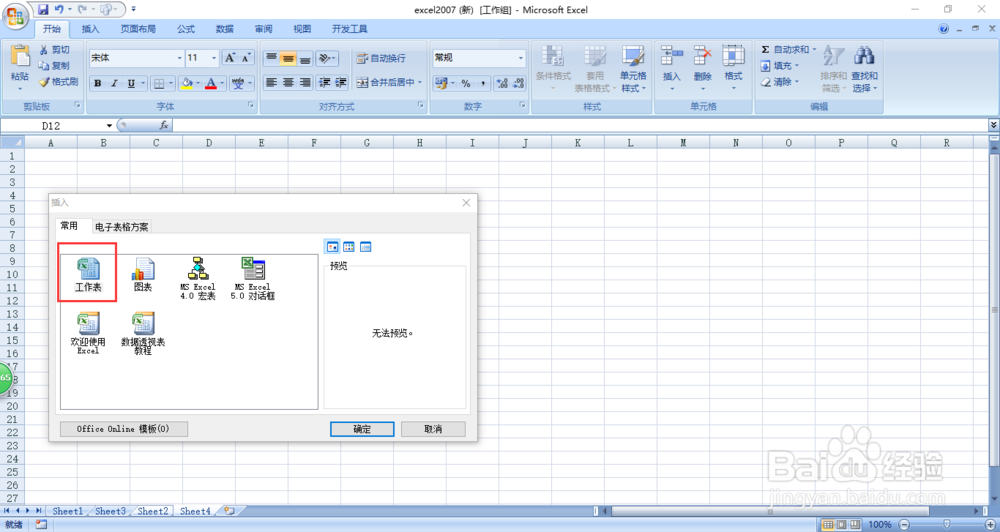
Task: Apply percent style format
Action: pos(466,83)
